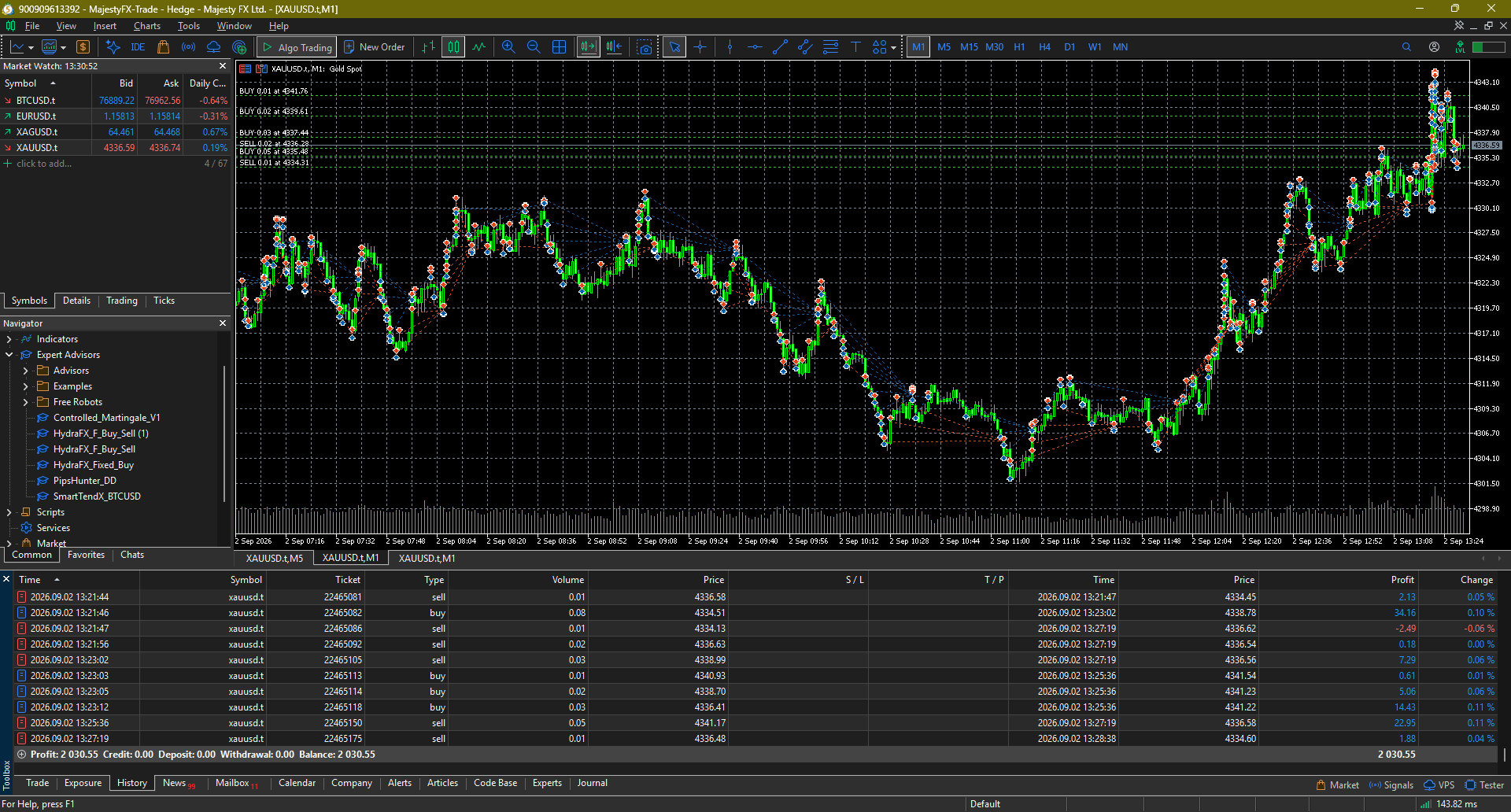Toggle chart auto scroll to end
Viewport: 1511px width, 812px height.
(x=588, y=47)
